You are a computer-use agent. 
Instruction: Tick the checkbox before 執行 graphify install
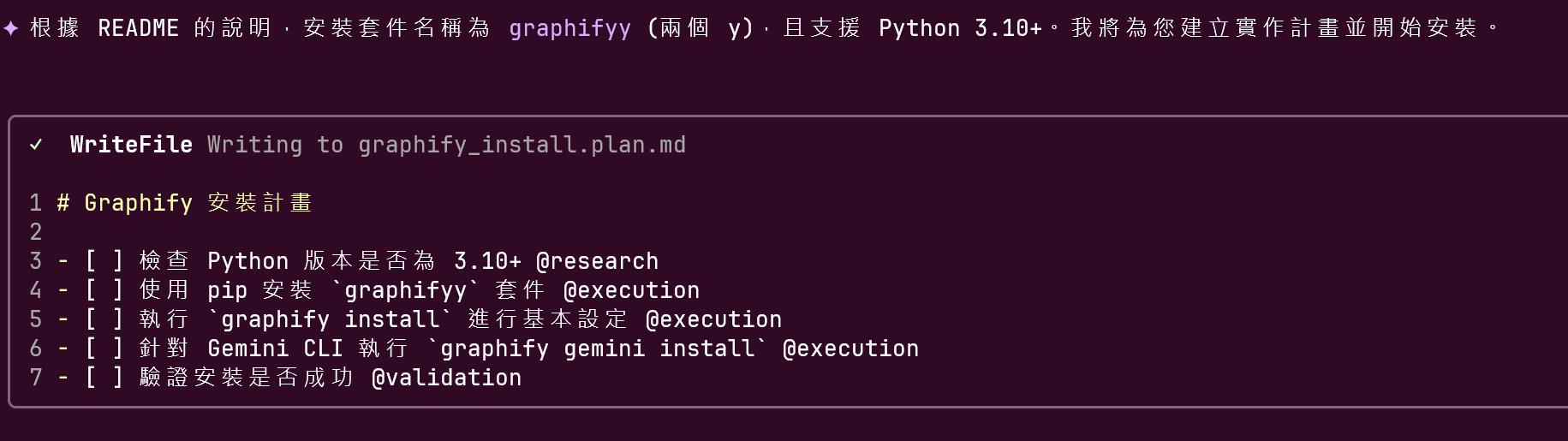(104, 319)
